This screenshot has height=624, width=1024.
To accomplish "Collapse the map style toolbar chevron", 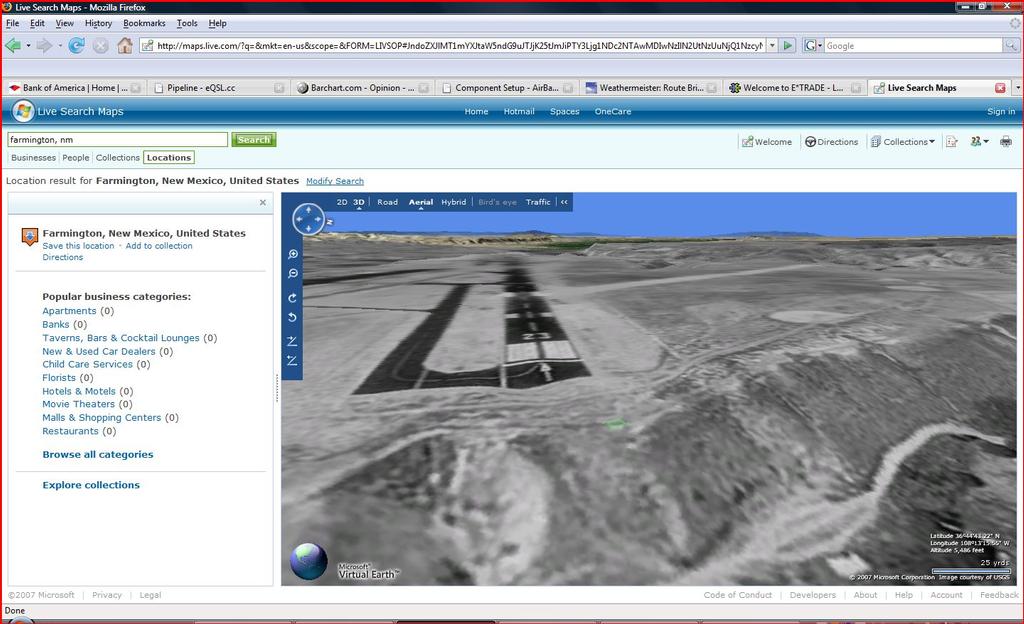I will coord(564,202).
